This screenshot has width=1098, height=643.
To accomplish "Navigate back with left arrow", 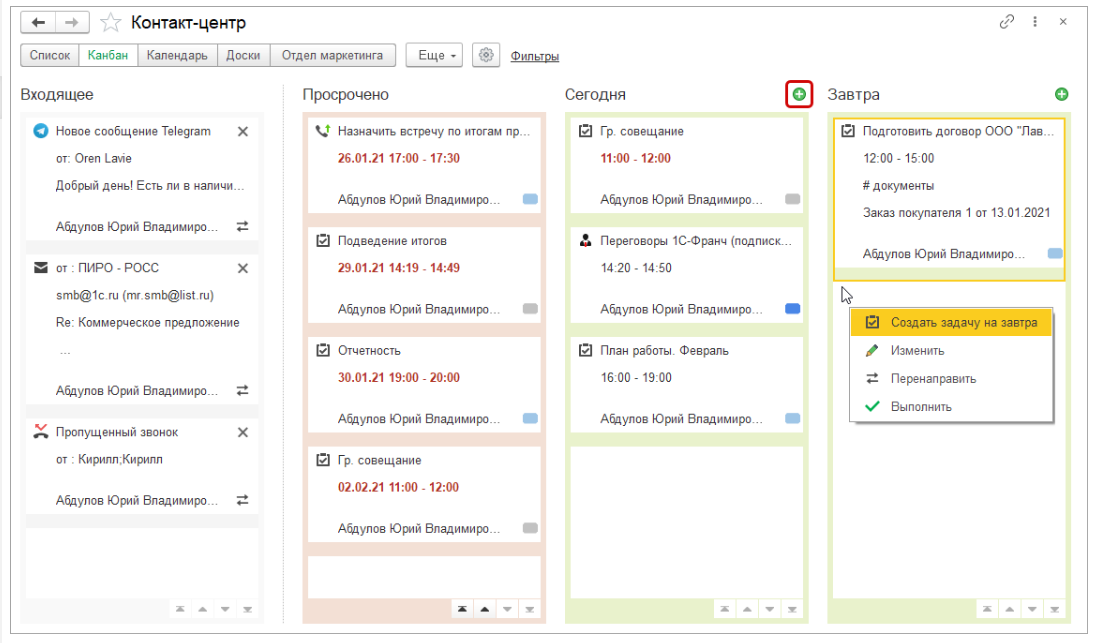I will [38, 22].
